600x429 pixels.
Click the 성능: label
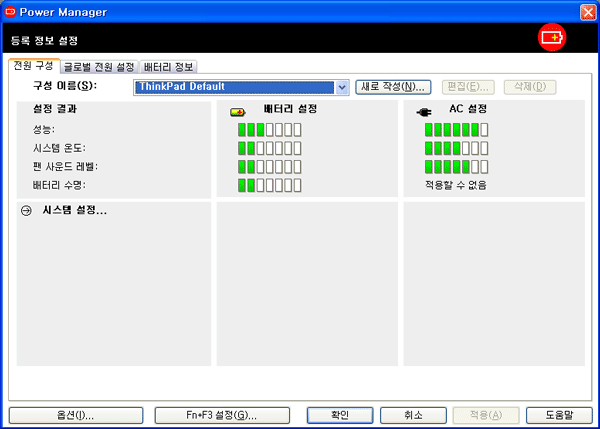pos(44,130)
